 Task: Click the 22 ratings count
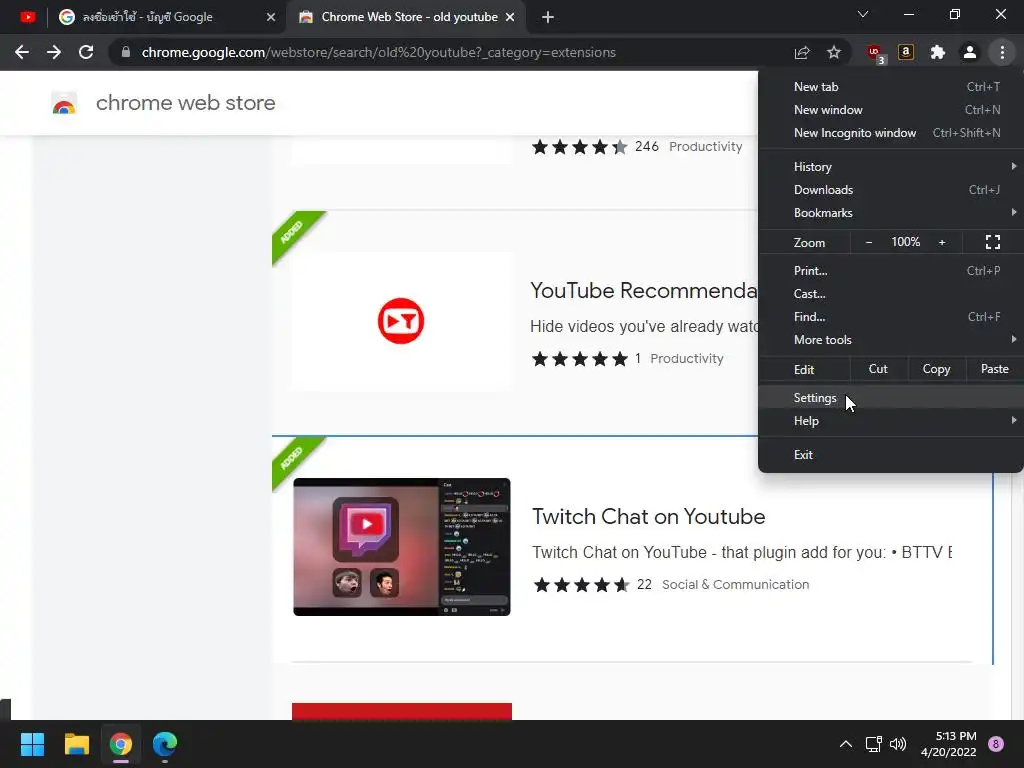click(x=644, y=584)
